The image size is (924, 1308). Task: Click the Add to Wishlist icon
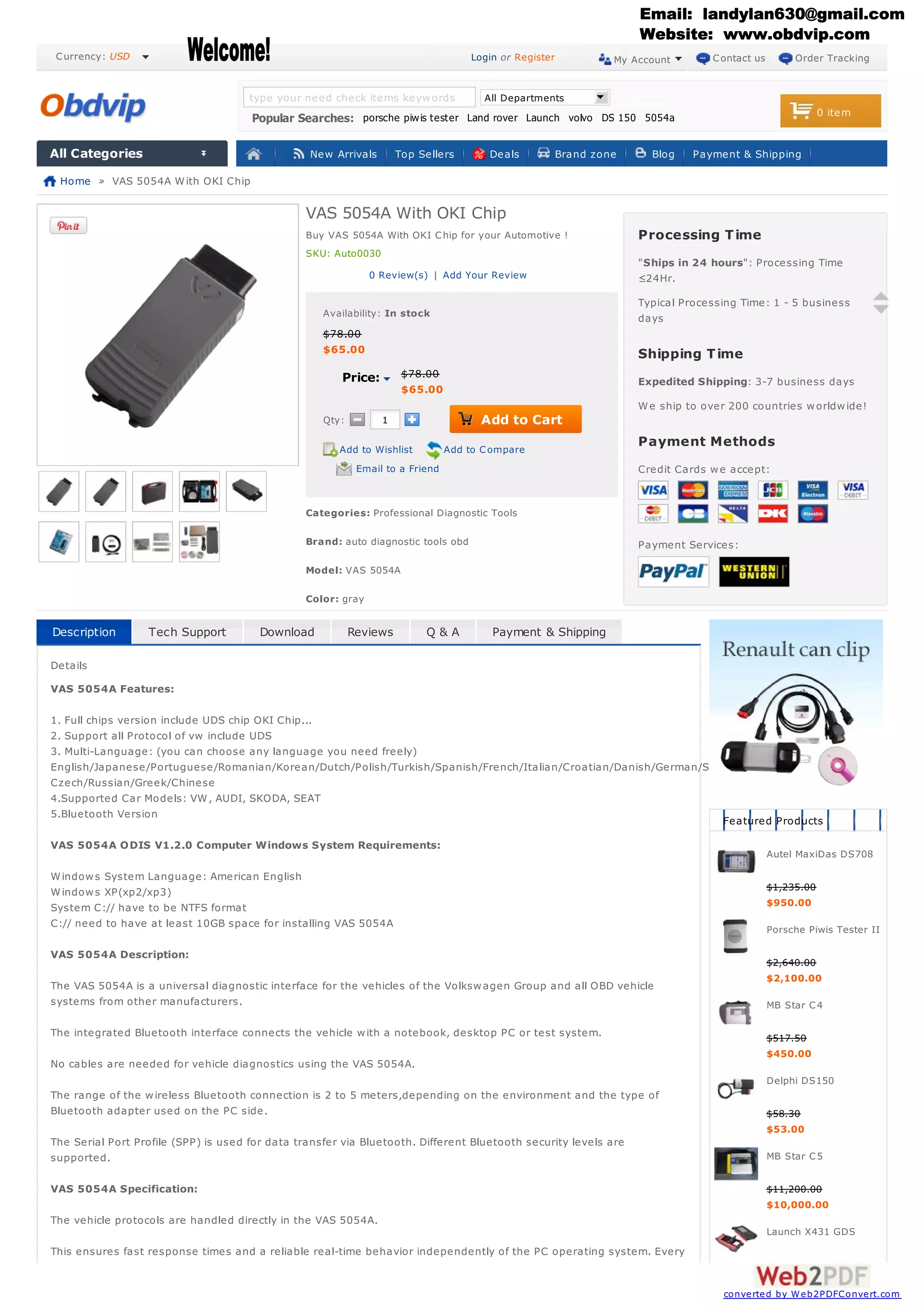click(x=330, y=450)
